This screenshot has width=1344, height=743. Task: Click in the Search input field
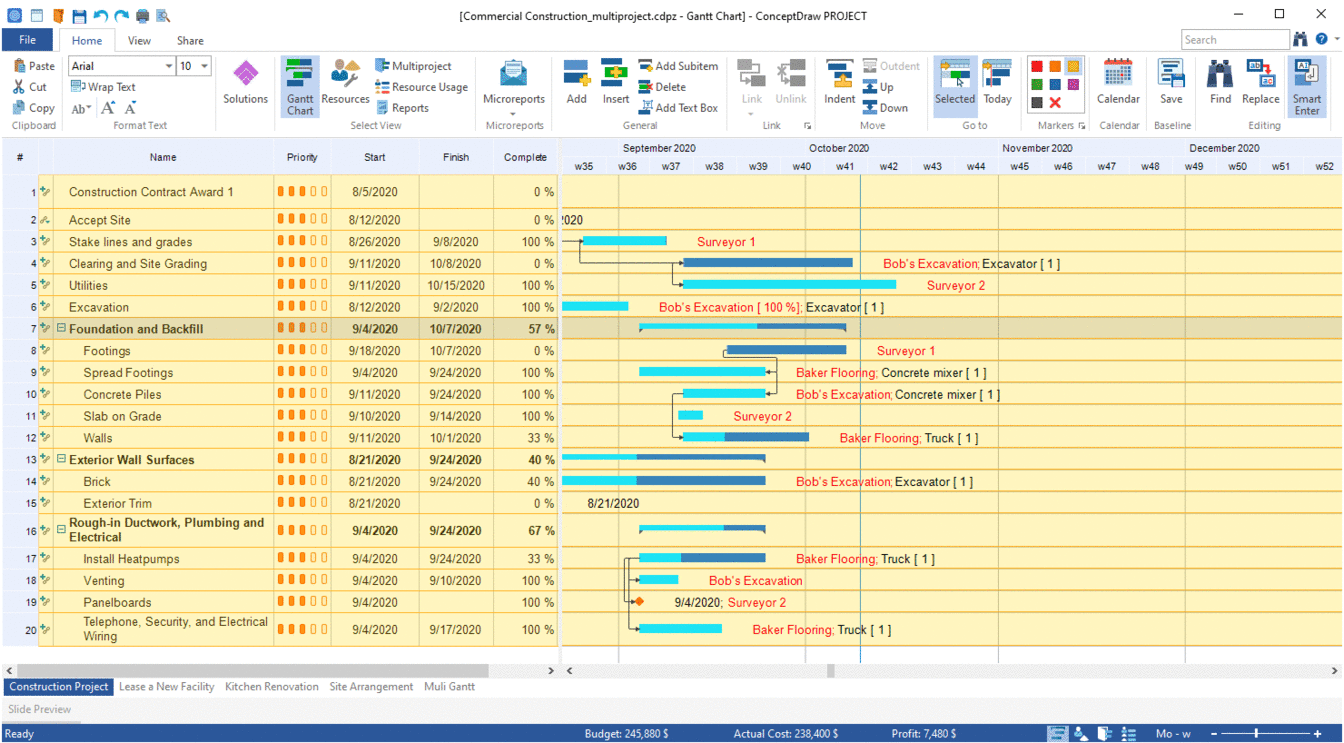click(1234, 40)
